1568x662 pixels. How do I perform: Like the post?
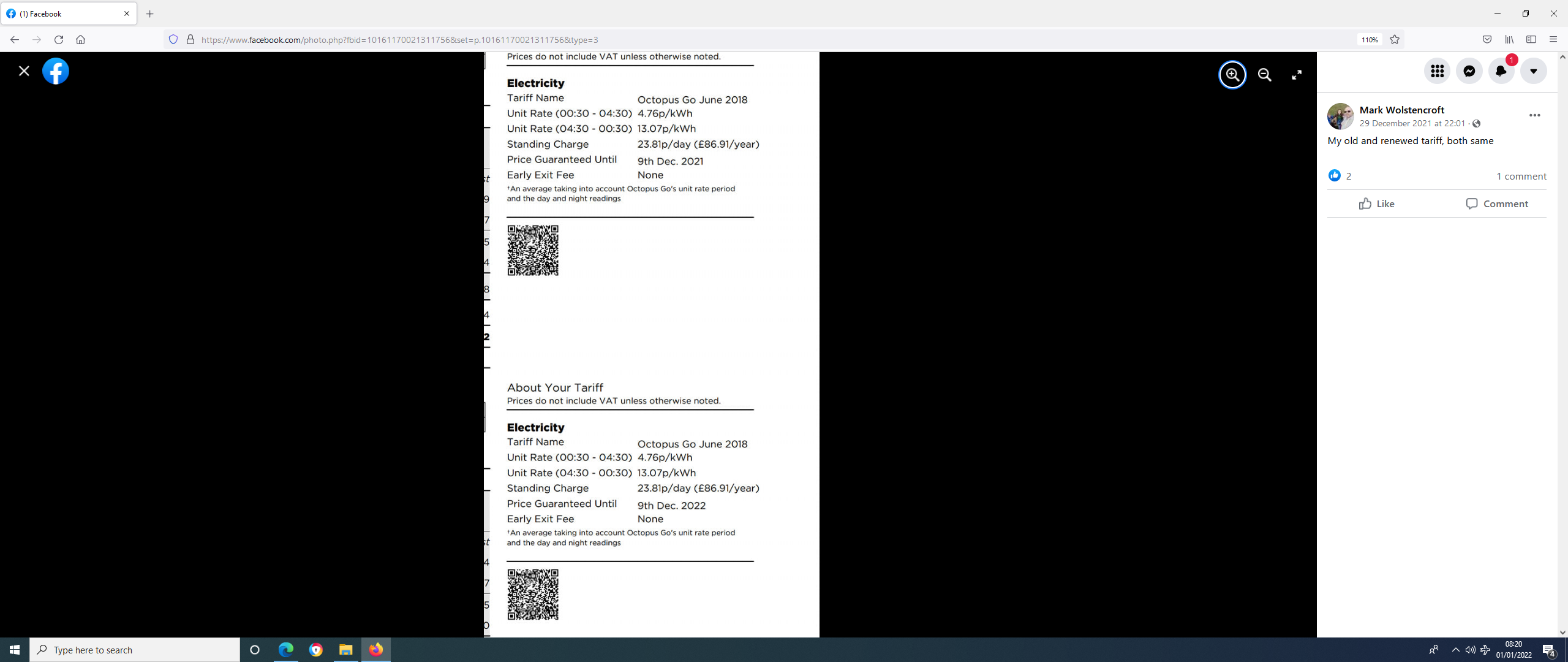[x=1376, y=204]
